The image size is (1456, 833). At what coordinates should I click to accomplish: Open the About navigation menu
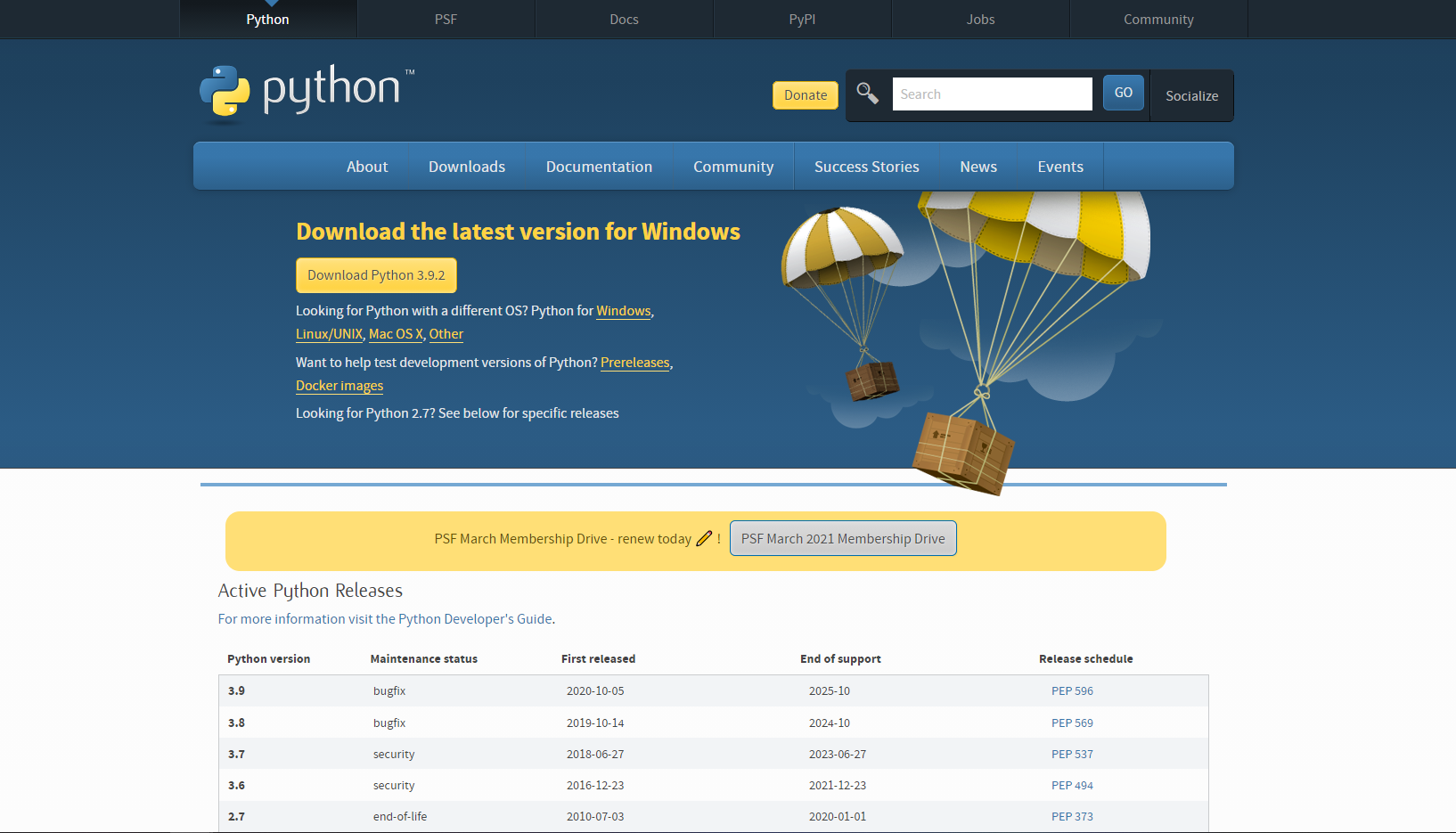(x=367, y=167)
